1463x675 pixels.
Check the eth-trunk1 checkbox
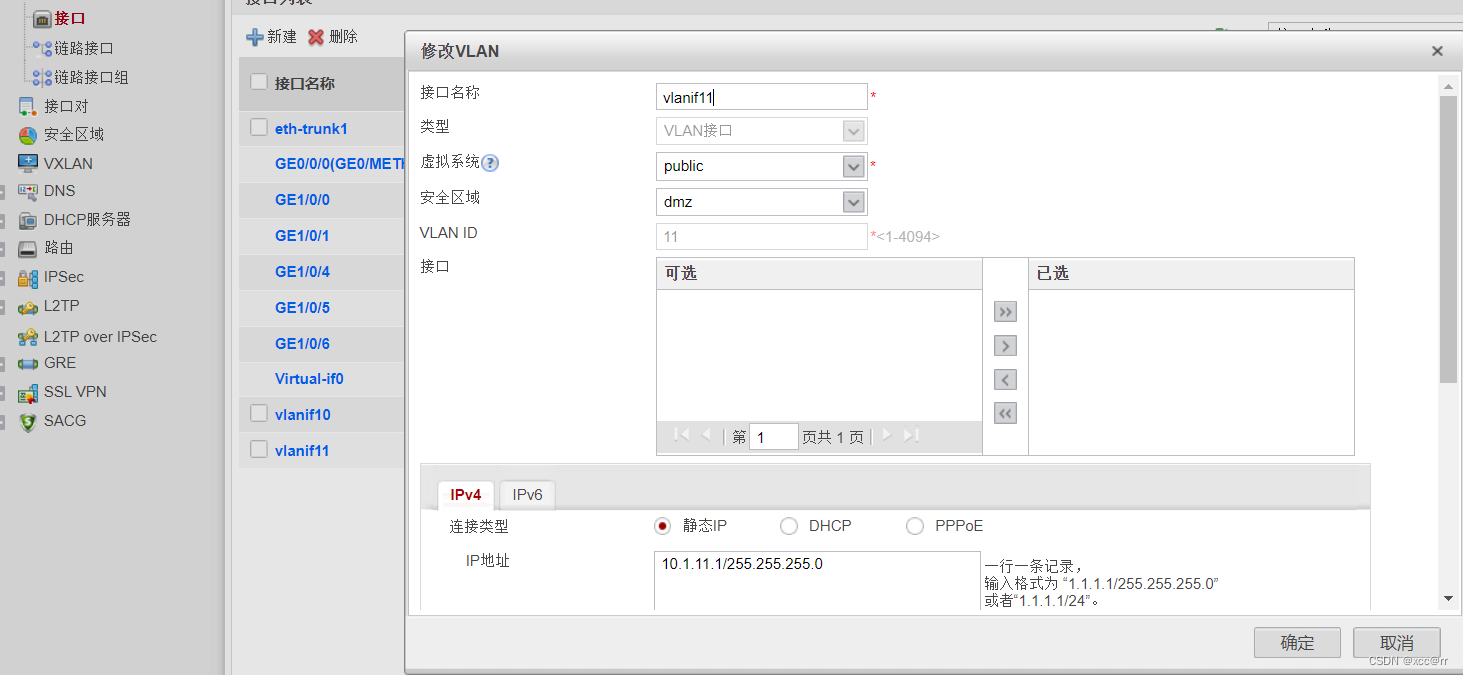click(258, 128)
